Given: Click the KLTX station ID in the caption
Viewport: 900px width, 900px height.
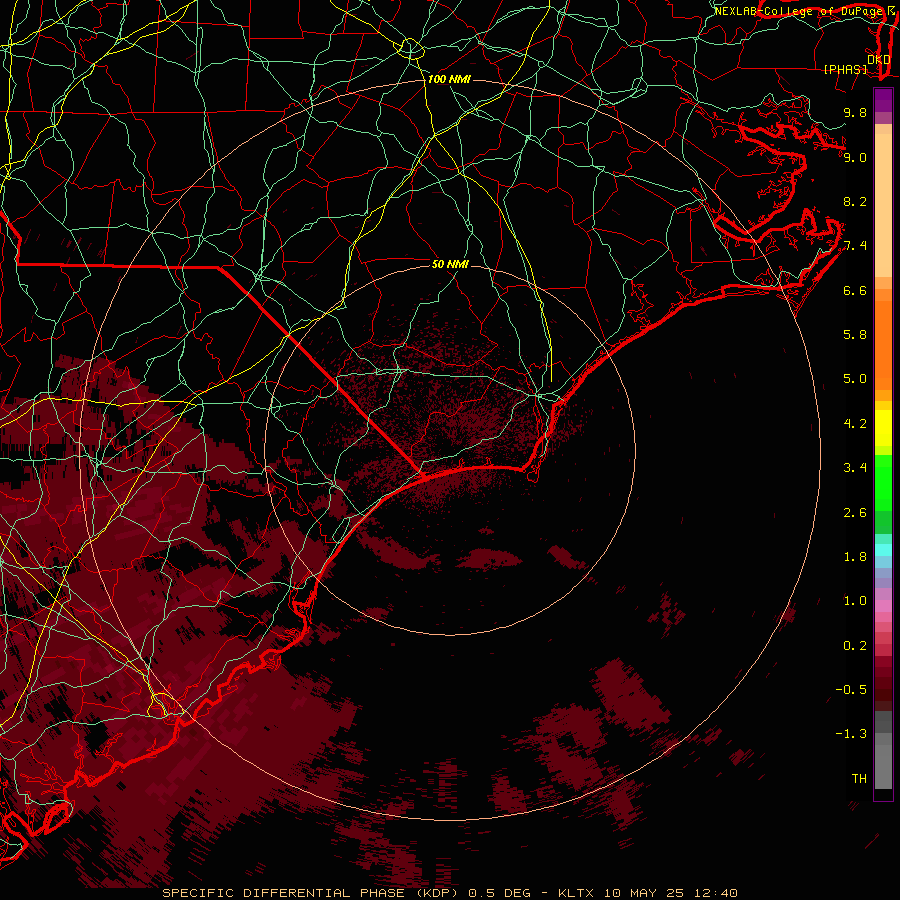Looking at the screenshot, I should coord(577,893).
